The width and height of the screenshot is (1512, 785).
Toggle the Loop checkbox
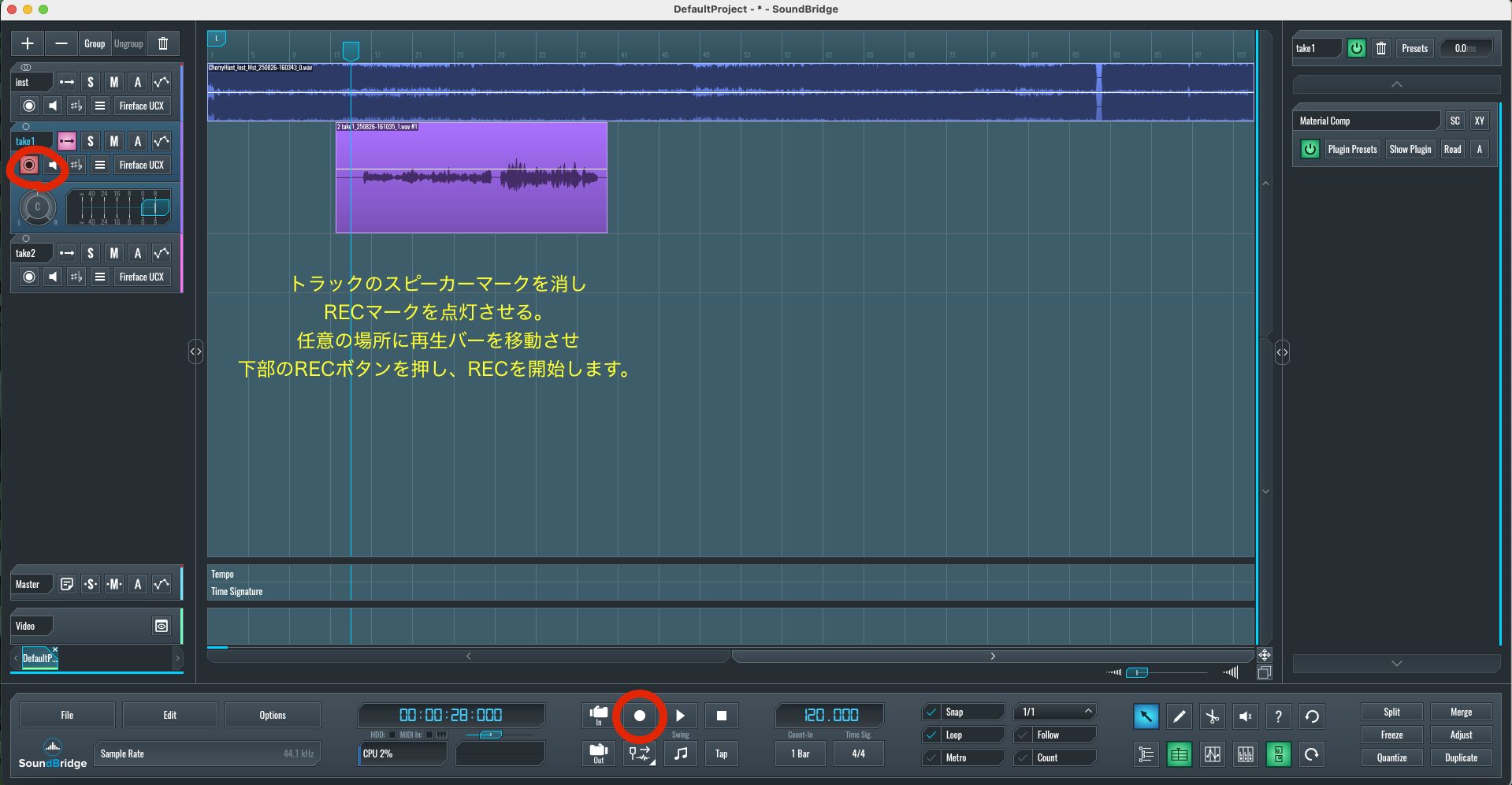pos(931,735)
